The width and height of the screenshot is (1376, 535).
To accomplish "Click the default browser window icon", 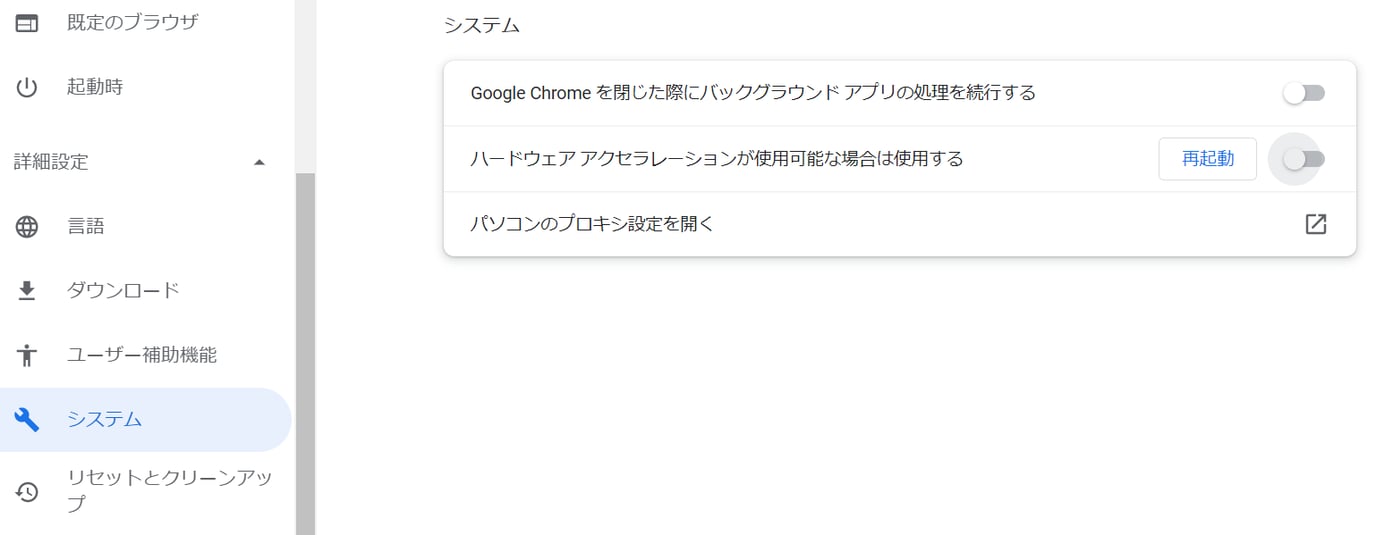I will (27, 22).
